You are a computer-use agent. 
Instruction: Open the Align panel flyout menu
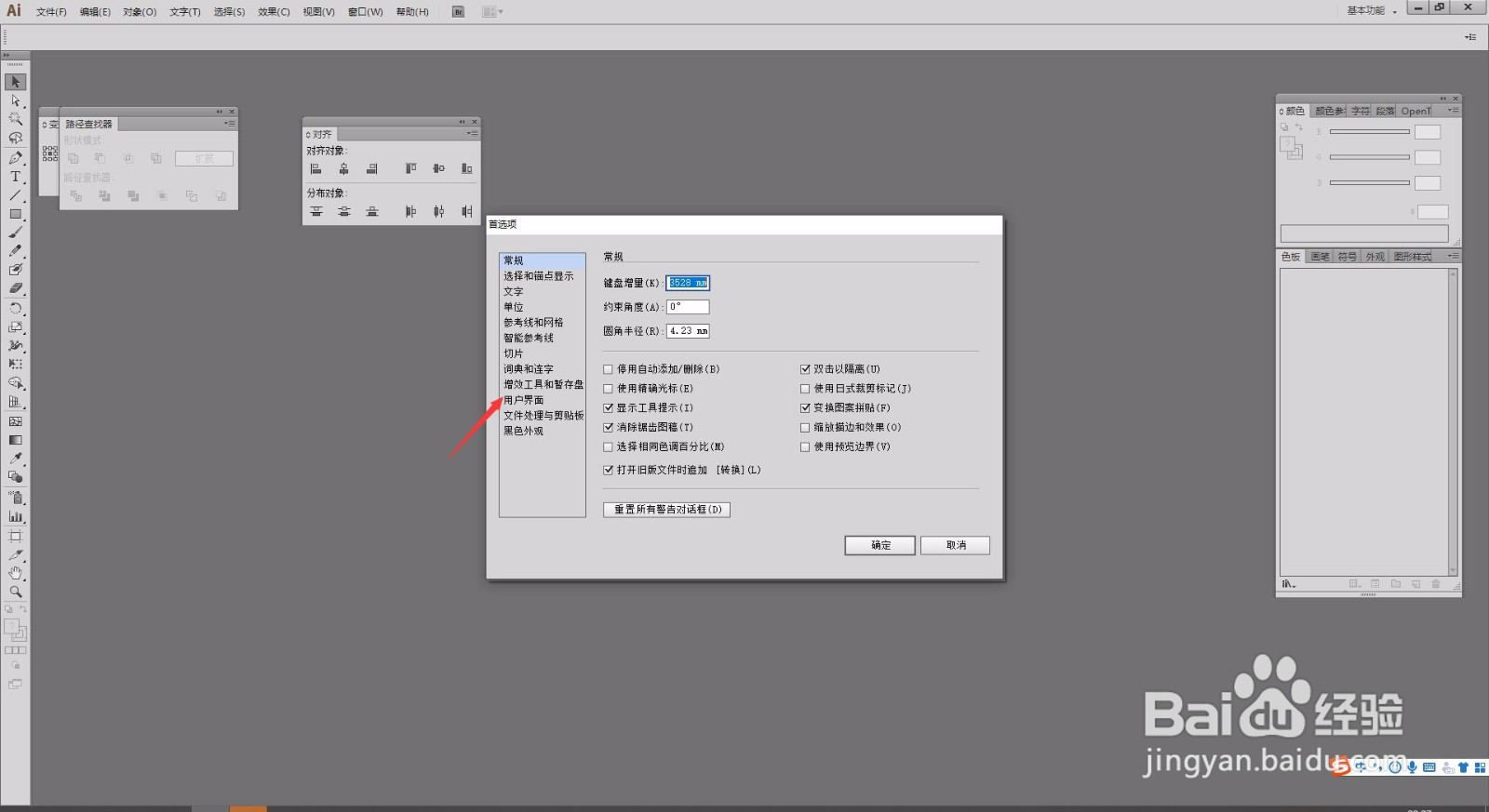[x=472, y=134]
